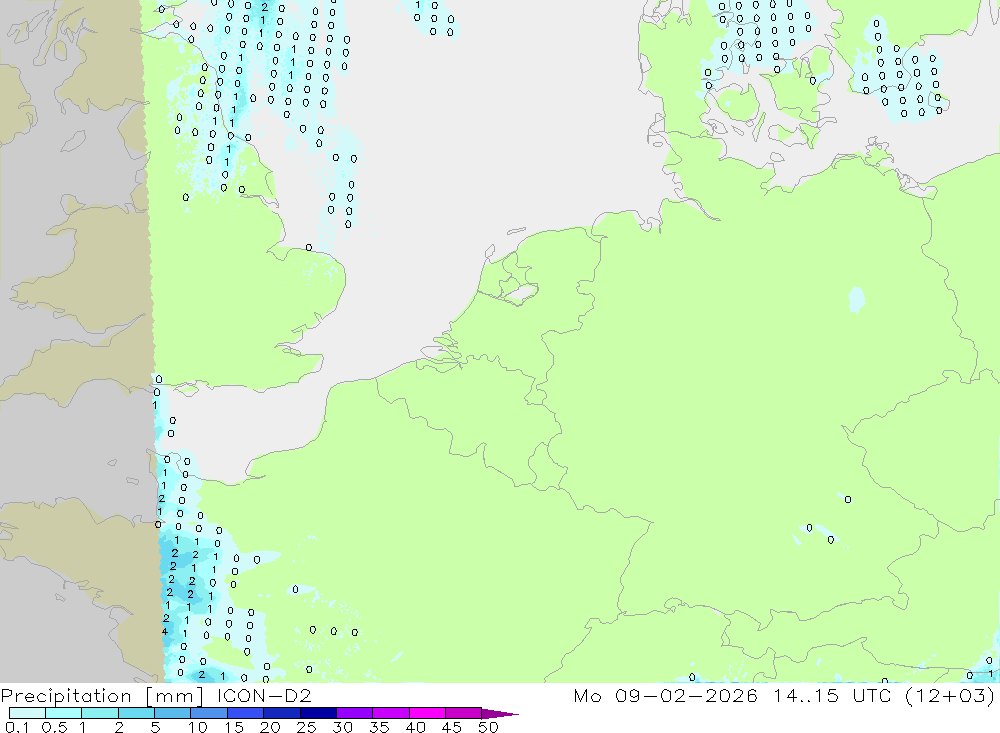Screen dimensions: 1000x733
Task: Select the 2–5 mm legend color swatch
Action: 136,713
